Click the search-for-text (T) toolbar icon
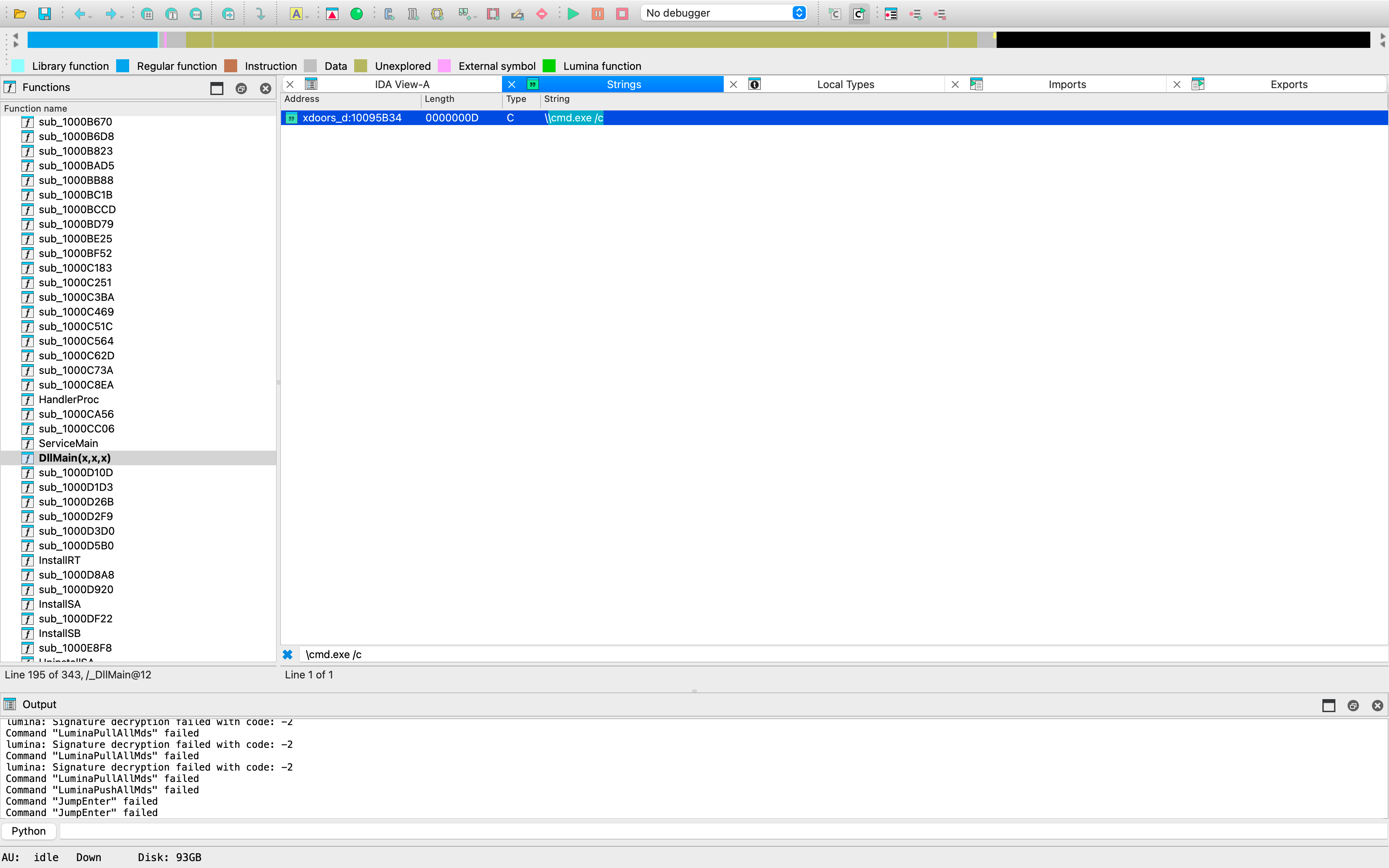The width and height of the screenshot is (1389, 868). tap(171, 14)
